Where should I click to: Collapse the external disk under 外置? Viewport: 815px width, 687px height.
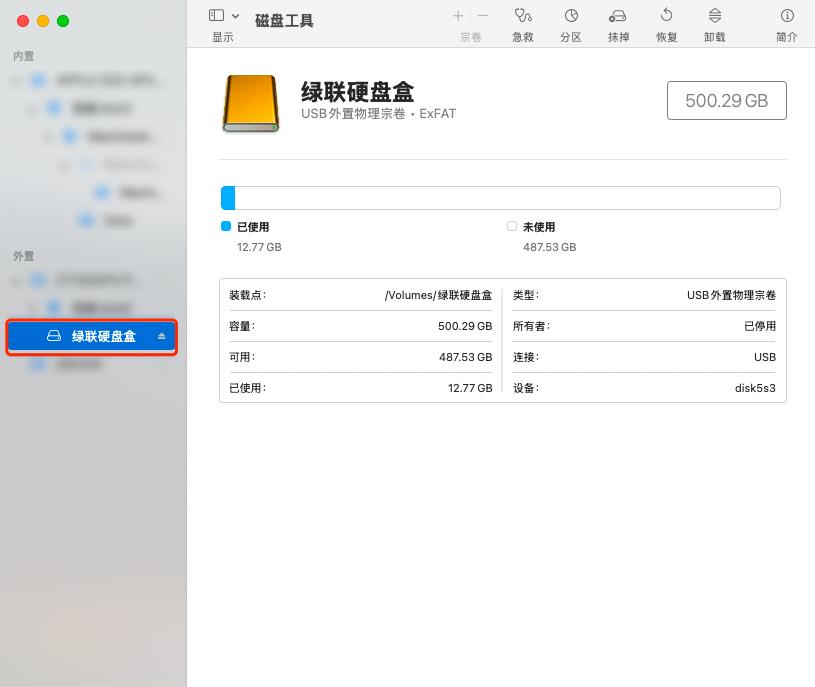(x=14, y=280)
